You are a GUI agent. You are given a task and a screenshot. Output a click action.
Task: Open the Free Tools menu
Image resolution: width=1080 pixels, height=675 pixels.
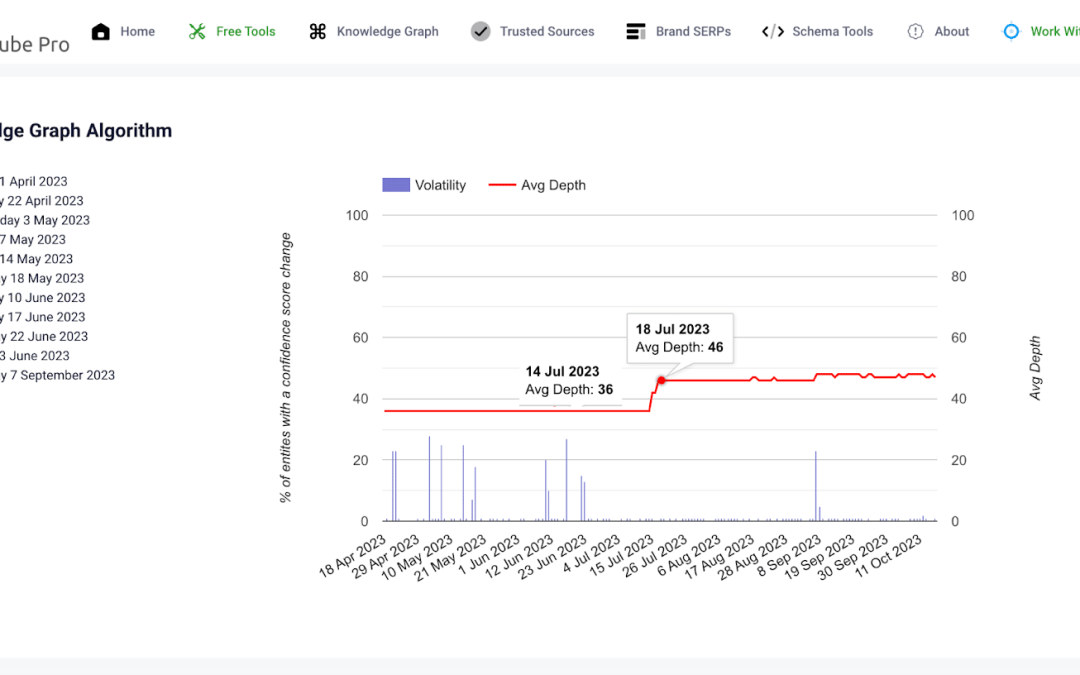(232, 31)
